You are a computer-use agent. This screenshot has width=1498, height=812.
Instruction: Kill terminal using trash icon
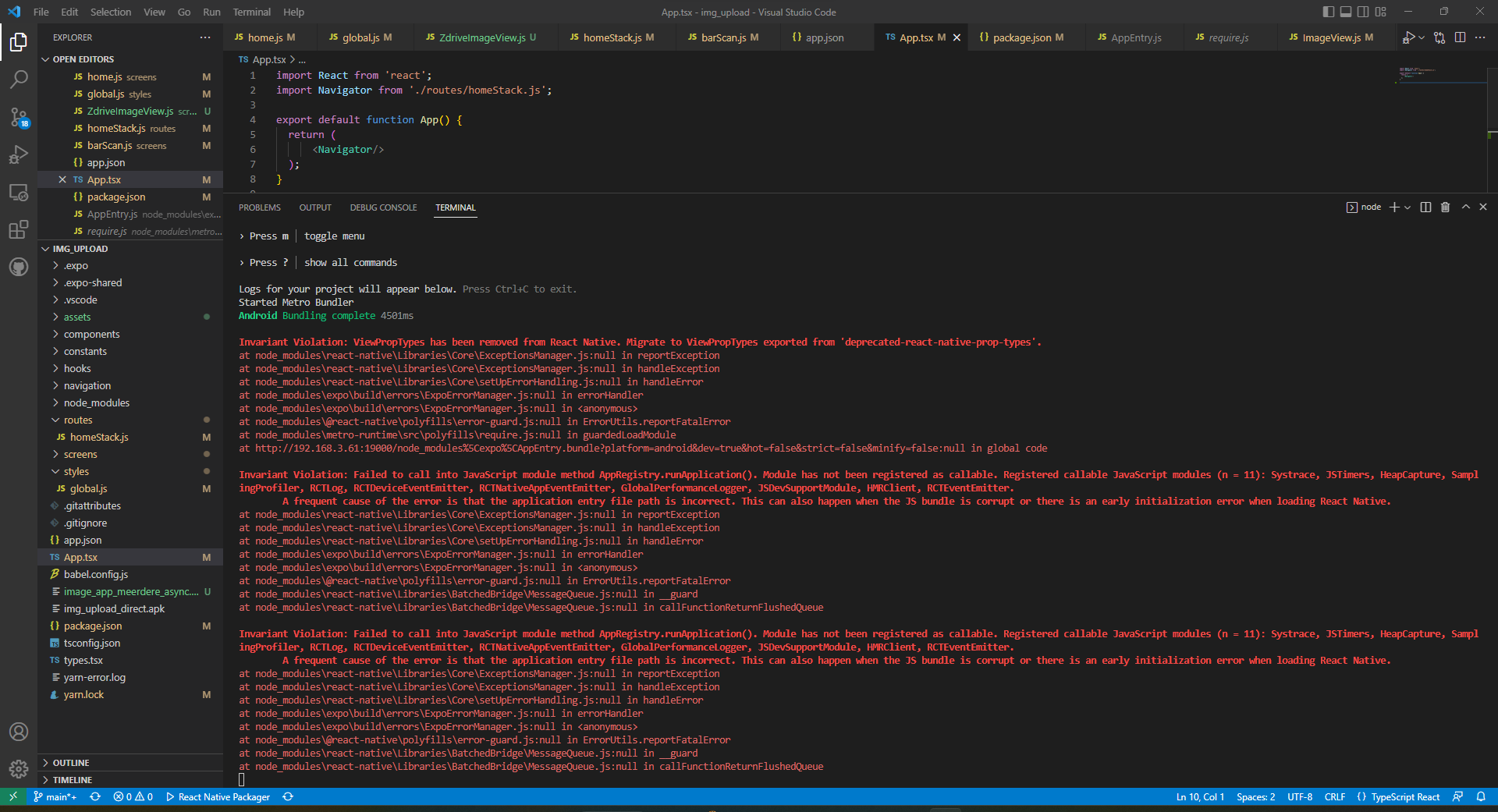(x=1445, y=207)
